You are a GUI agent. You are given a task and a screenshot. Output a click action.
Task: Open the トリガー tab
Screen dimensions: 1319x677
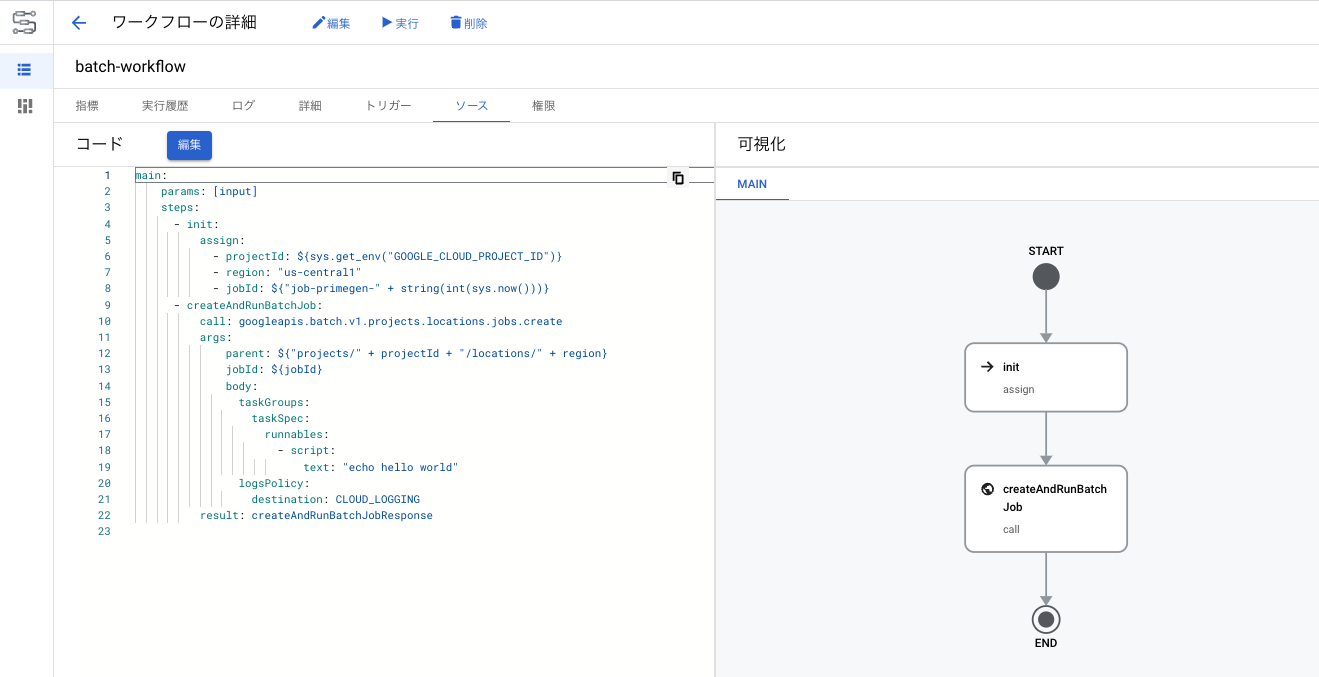[x=388, y=106]
